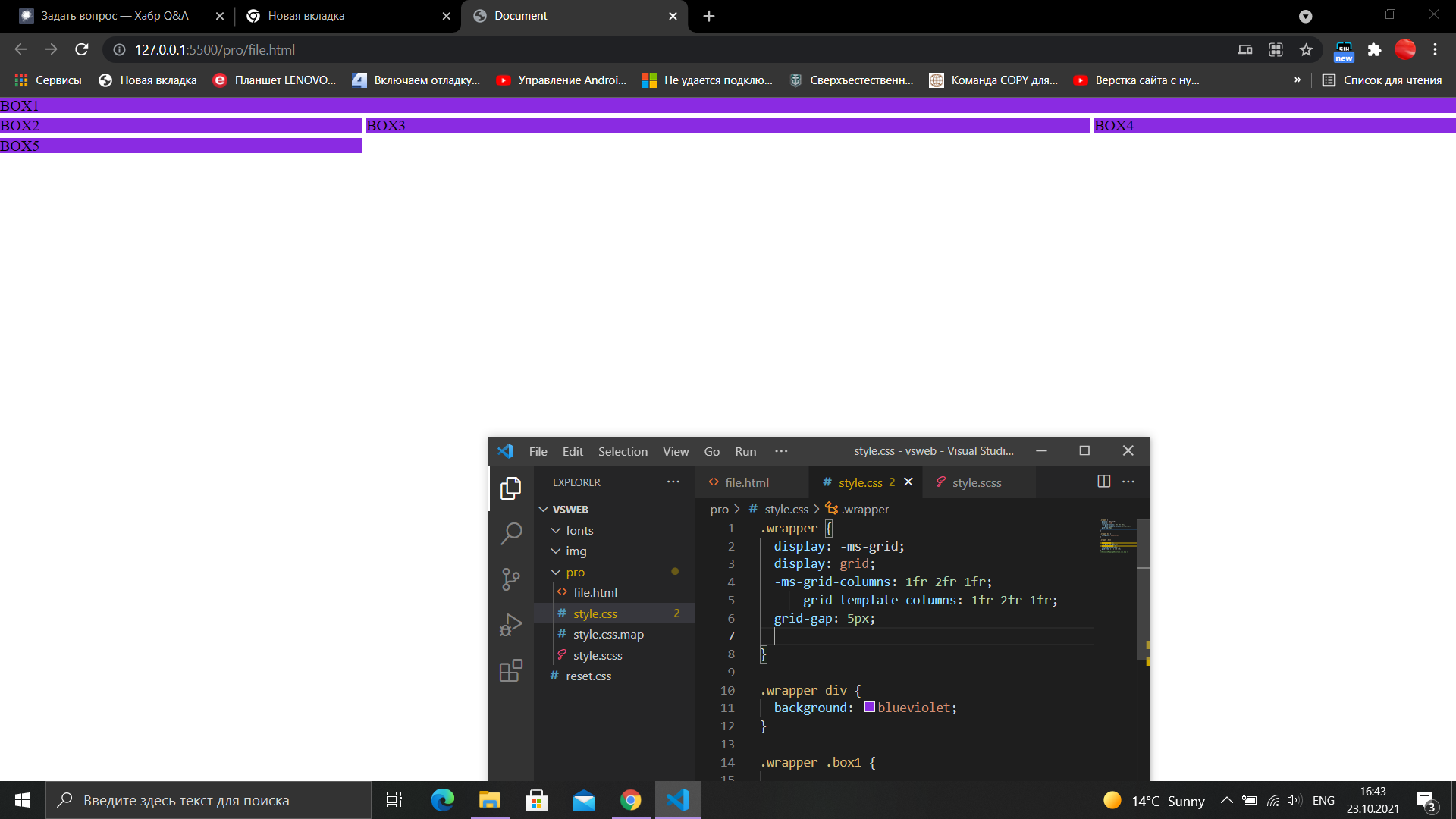Open the View menu in VS Code
This screenshot has width=1456, height=819.
676,451
